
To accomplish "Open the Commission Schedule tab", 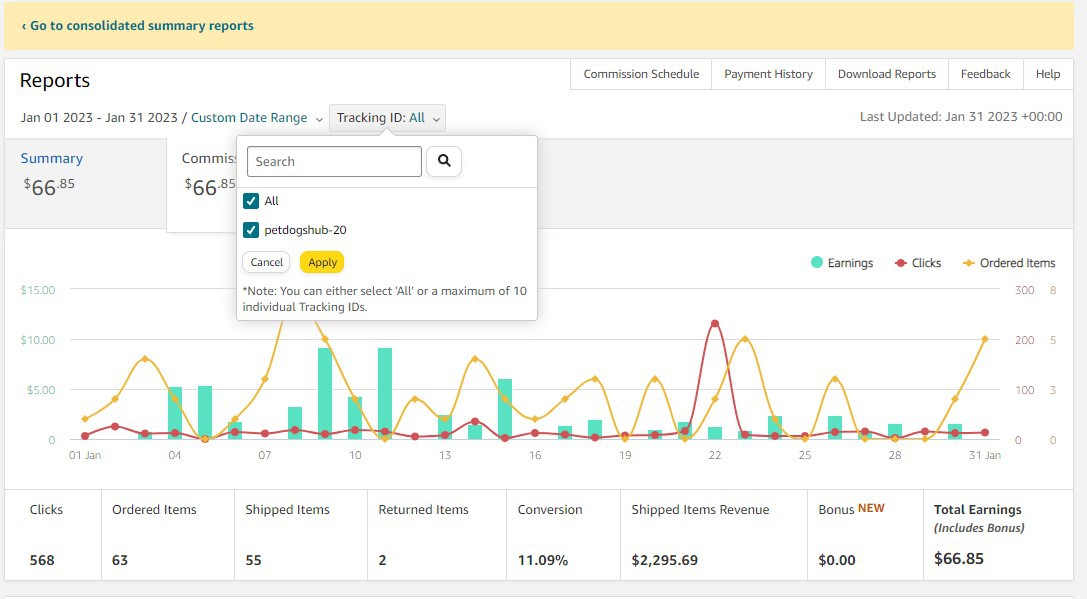I will [641, 74].
